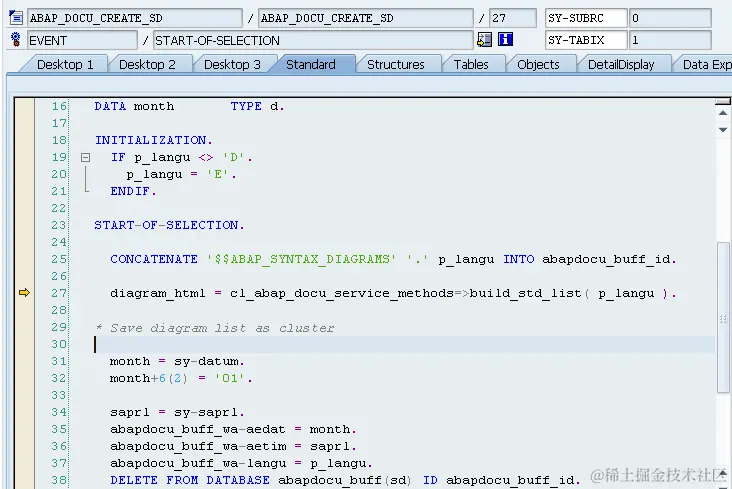
Task: Click the month = sy-datum statement
Action: [177, 361]
